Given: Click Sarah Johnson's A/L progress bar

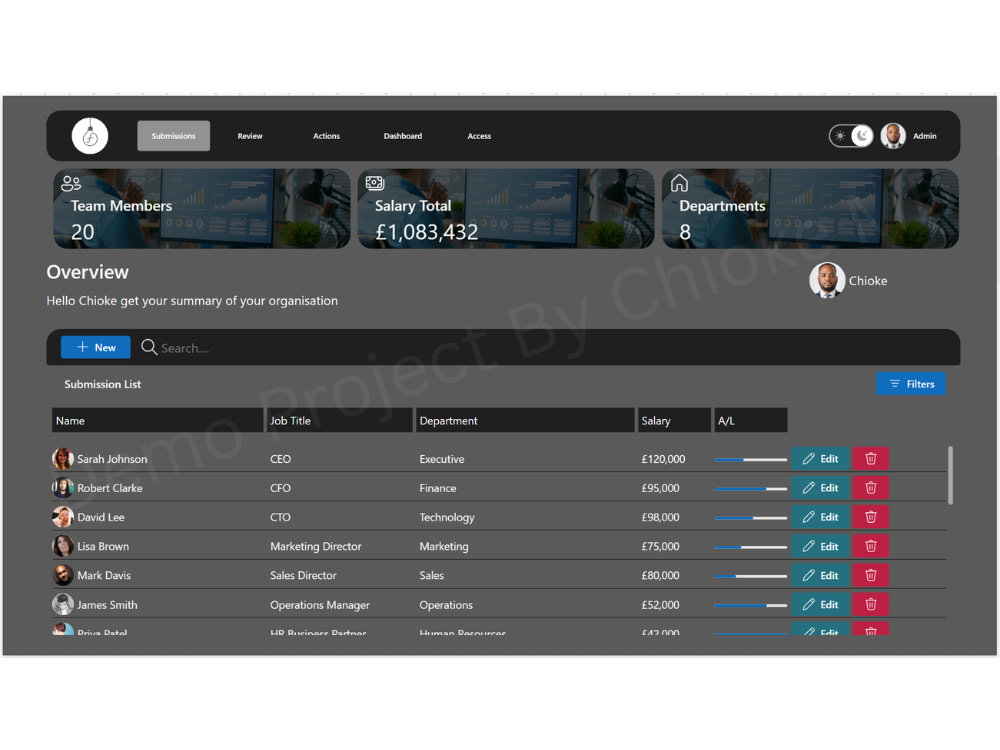Looking at the screenshot, I should click(x=751, y=459).
